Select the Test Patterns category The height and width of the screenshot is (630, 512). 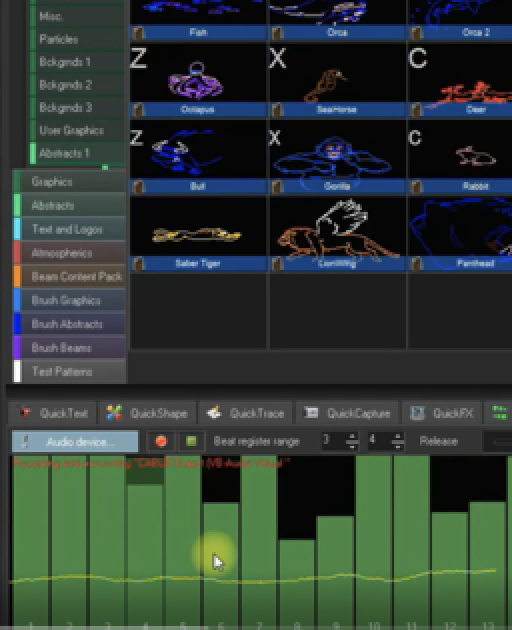[70, 372]
